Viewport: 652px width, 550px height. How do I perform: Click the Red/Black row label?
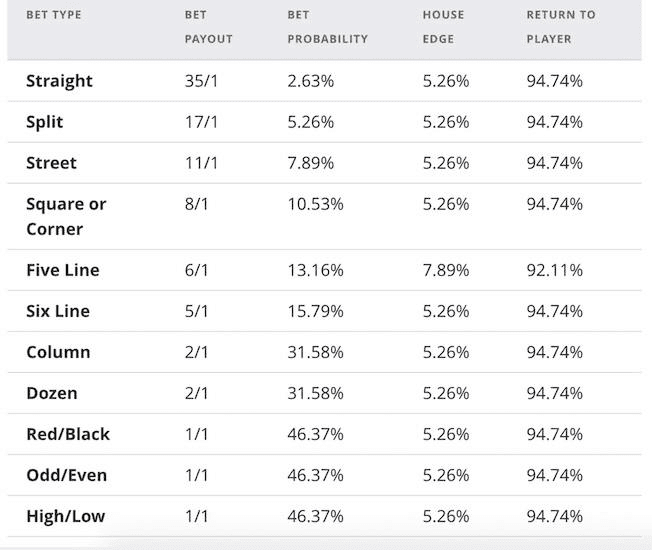pos(68,434)
